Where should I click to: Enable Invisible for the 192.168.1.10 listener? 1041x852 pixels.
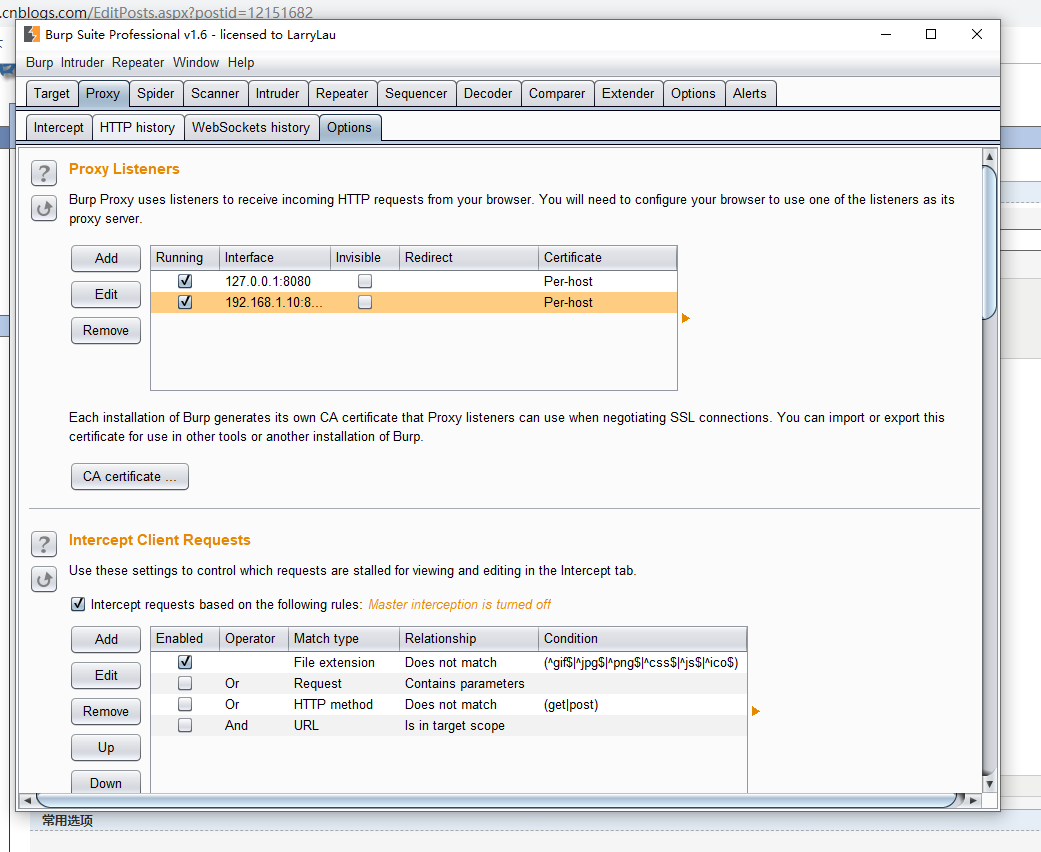point(365,302)
